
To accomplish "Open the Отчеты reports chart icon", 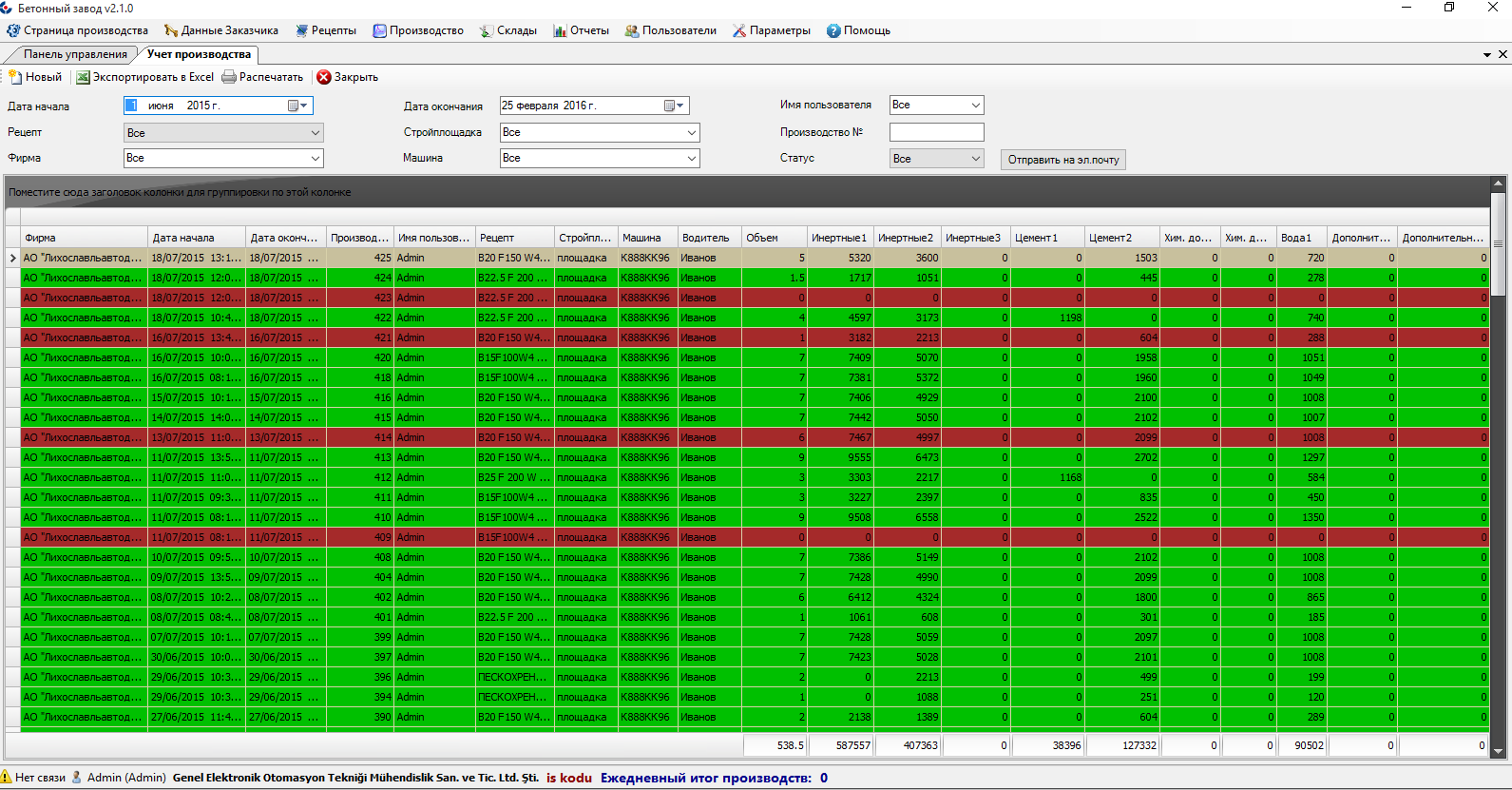I will 560,30.
